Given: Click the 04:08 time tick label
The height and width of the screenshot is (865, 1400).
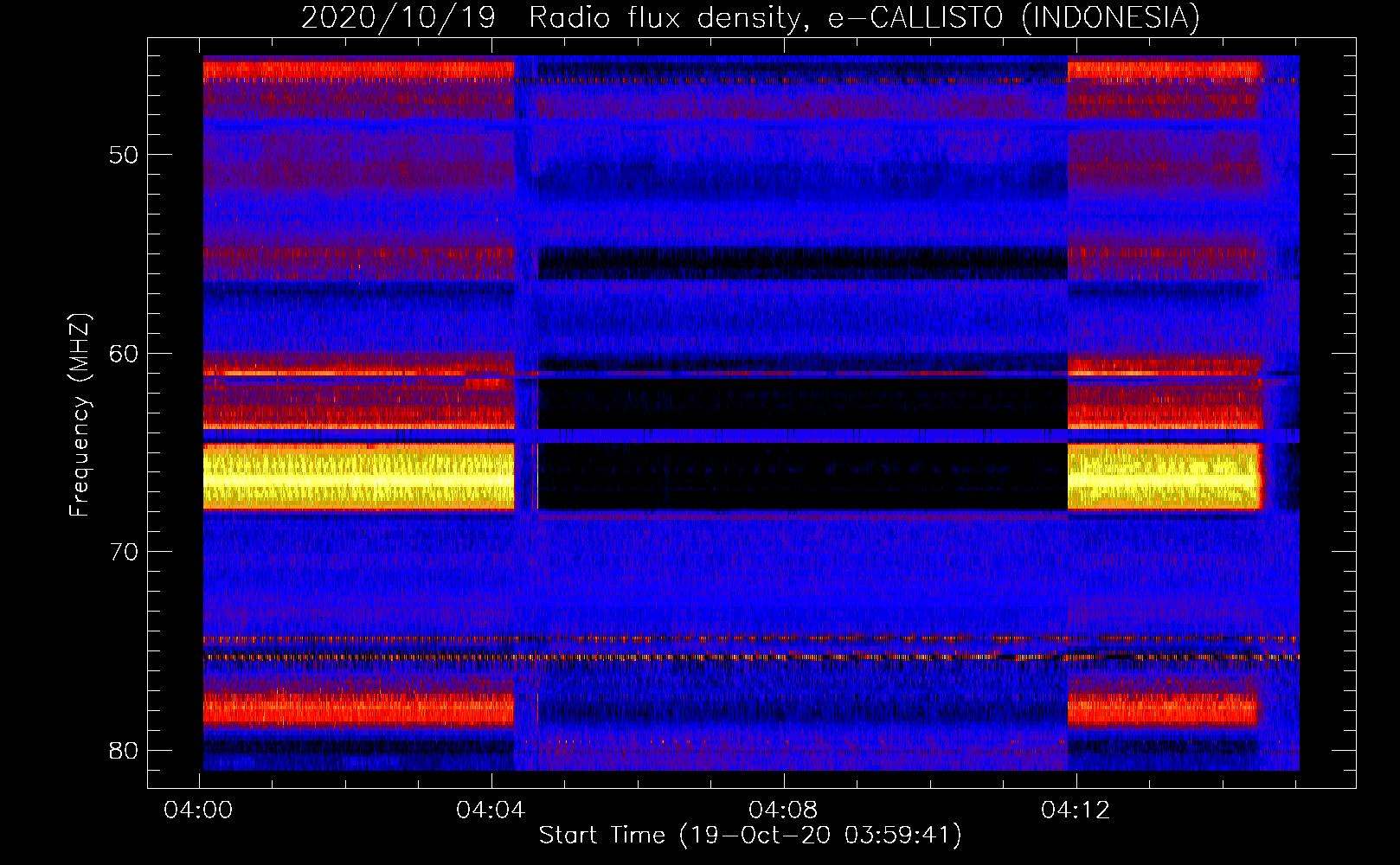Looking at the screenshot, I should coord(783,811).
